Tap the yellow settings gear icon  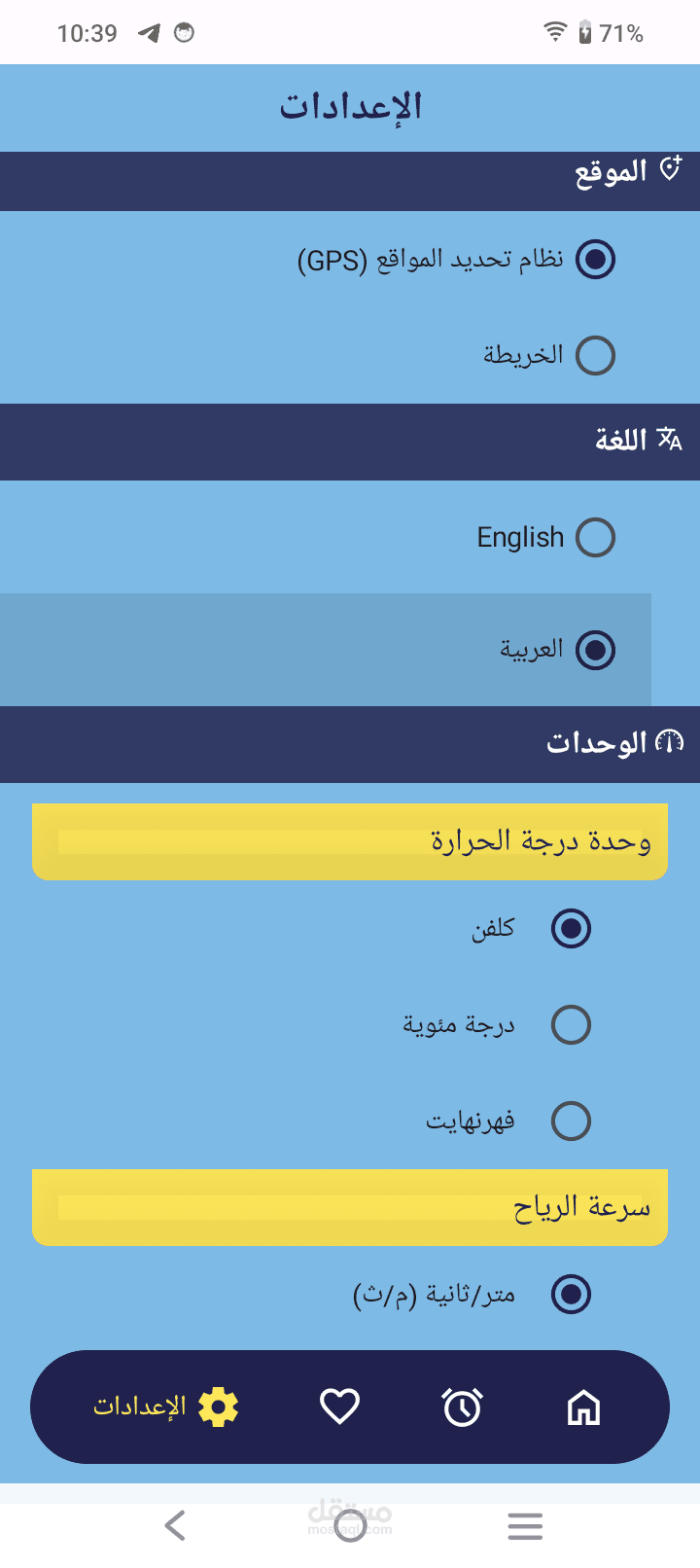coord(219,1407)
